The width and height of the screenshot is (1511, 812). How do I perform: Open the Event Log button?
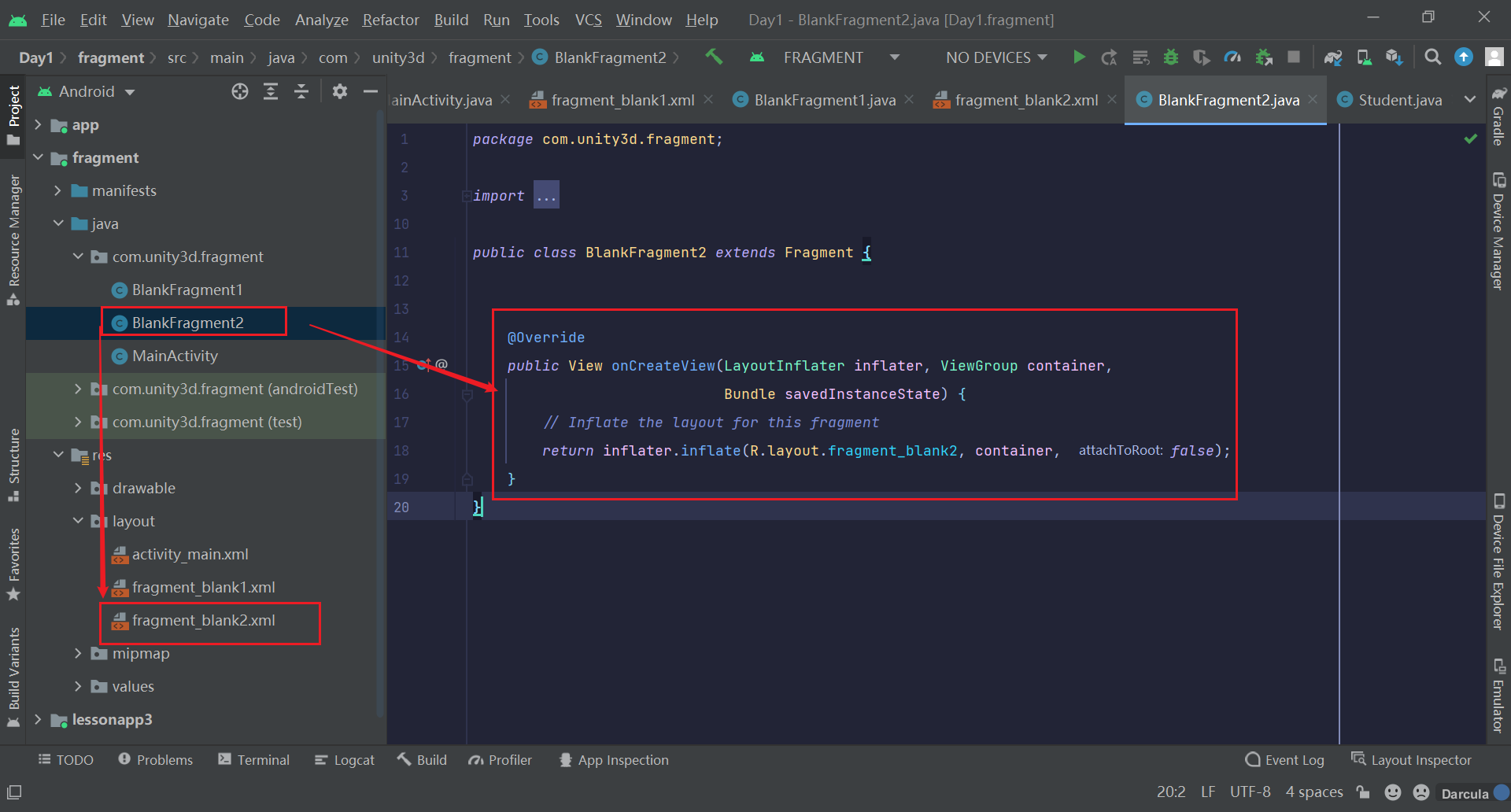click(x=1285, y=760)
